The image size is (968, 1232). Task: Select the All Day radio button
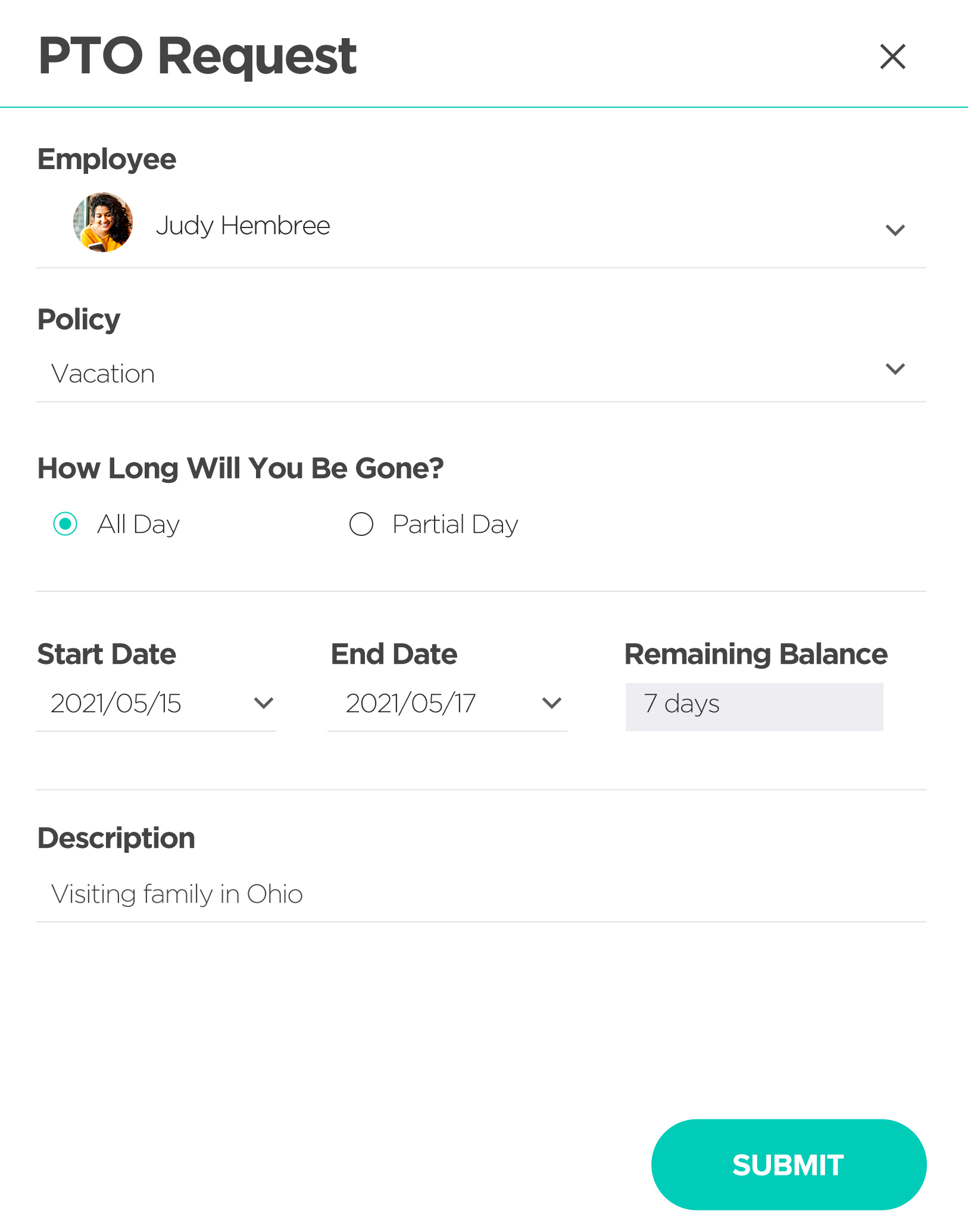pos(65,524)
